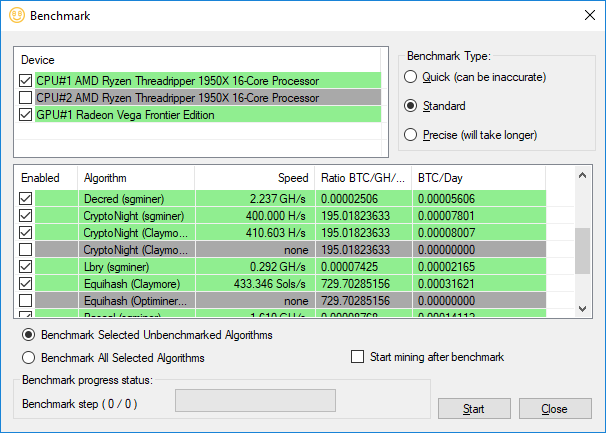Uncheck GPU#1 Radeon Vega Frontier Edition
This screenshot has height=433, width=606.
pos(26,114)
